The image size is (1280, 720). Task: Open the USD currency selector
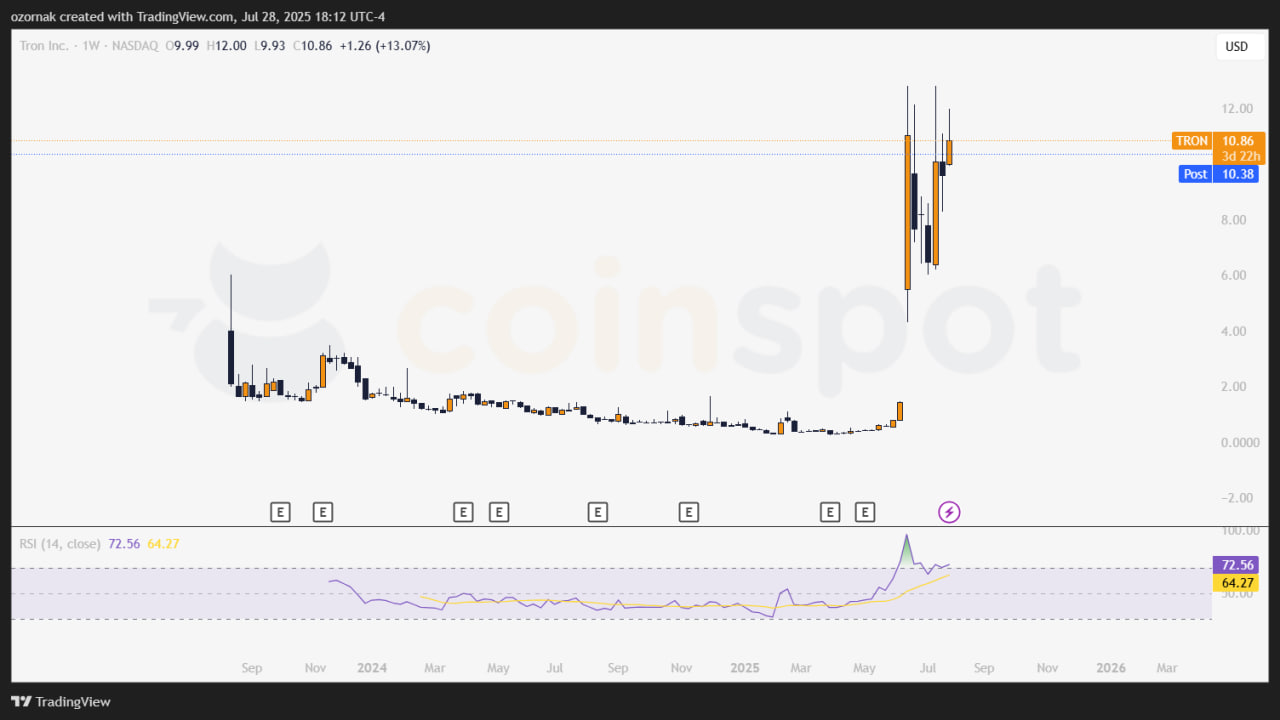pyautogui.click(x=1237, y=46)
